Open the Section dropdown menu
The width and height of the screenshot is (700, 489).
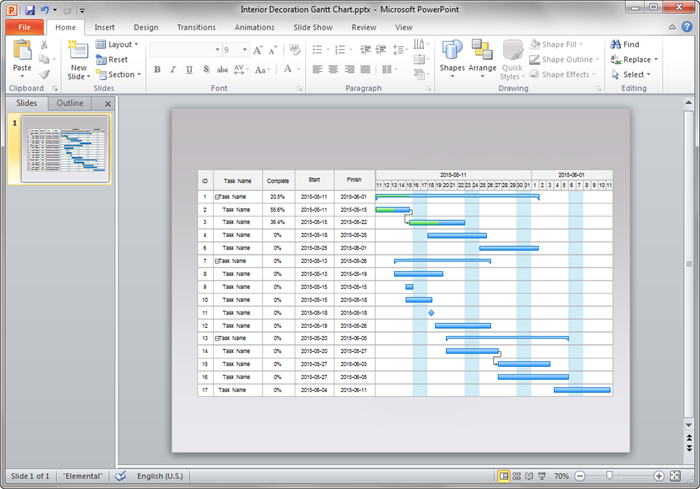tap(119, 75)
